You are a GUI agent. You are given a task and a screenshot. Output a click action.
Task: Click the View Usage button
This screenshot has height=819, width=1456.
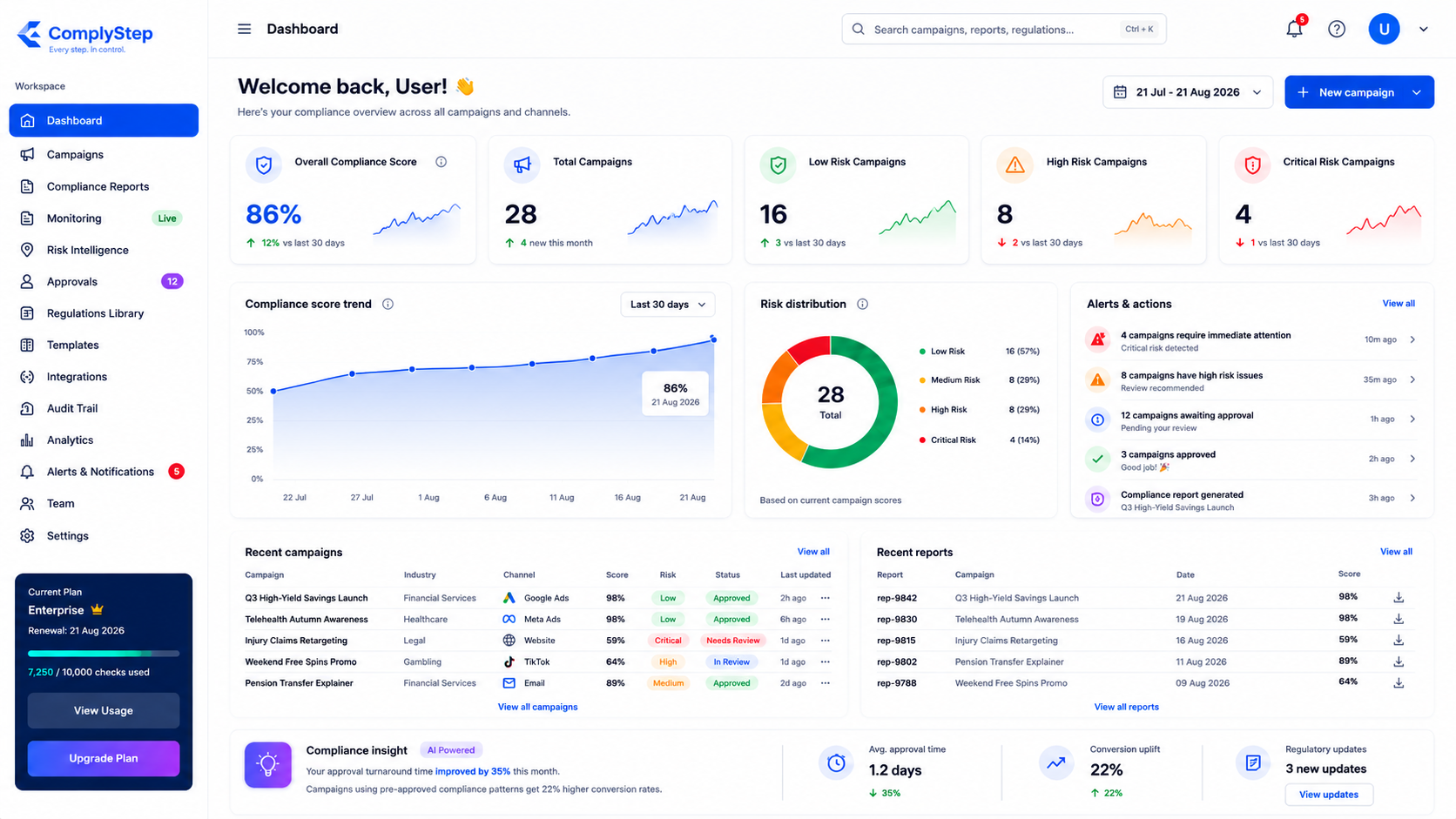click(104, 710)
